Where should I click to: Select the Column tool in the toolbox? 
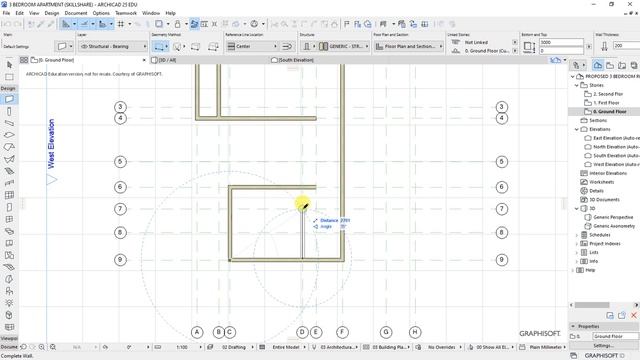tap(9, 111)
